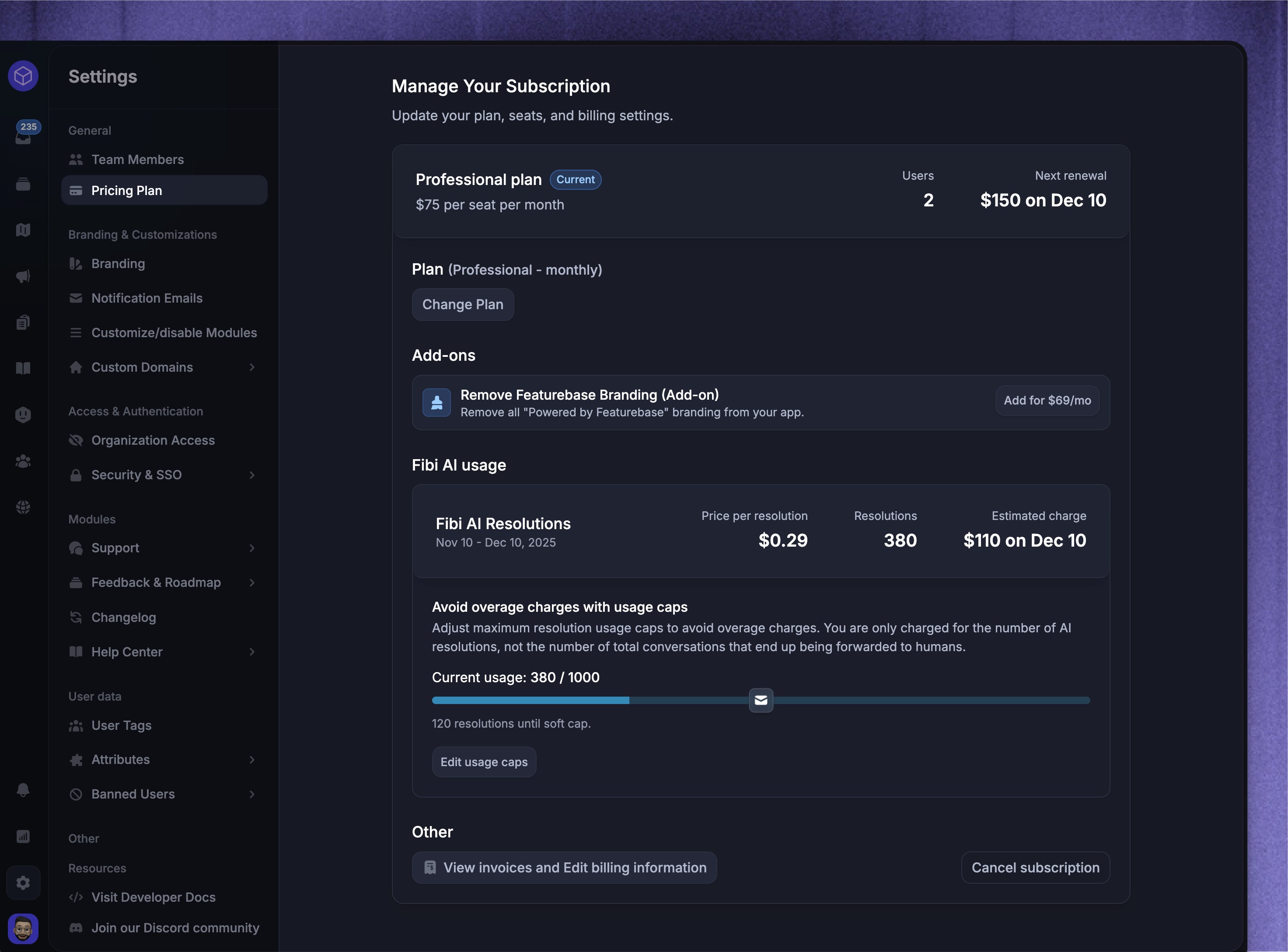Open notifications bell icon
The width and height of the screenshot is (1288, 952).
click(x=23, y=790)
